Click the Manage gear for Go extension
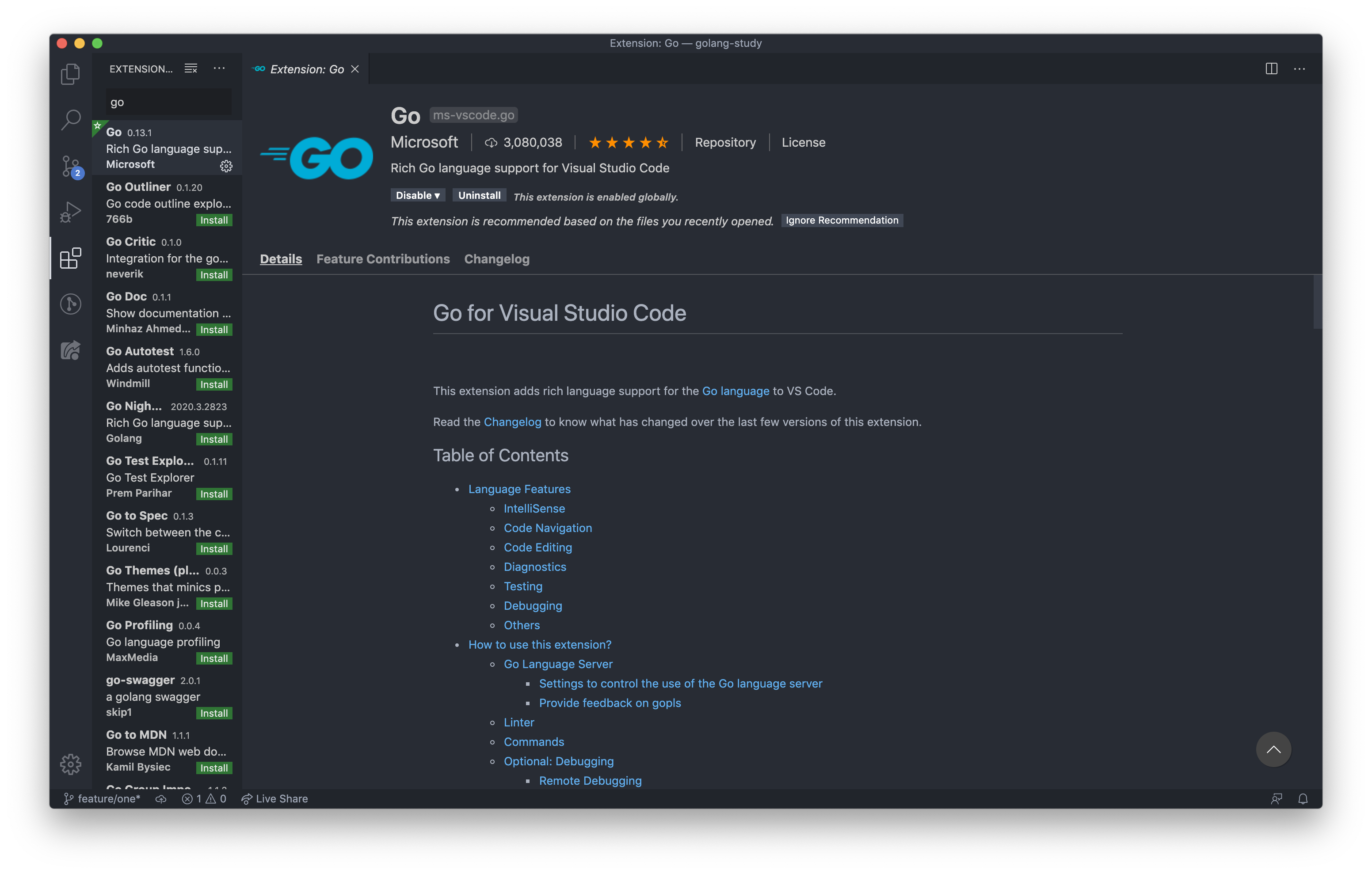Viewport: 1372px width, 874px height. (226, 166)
